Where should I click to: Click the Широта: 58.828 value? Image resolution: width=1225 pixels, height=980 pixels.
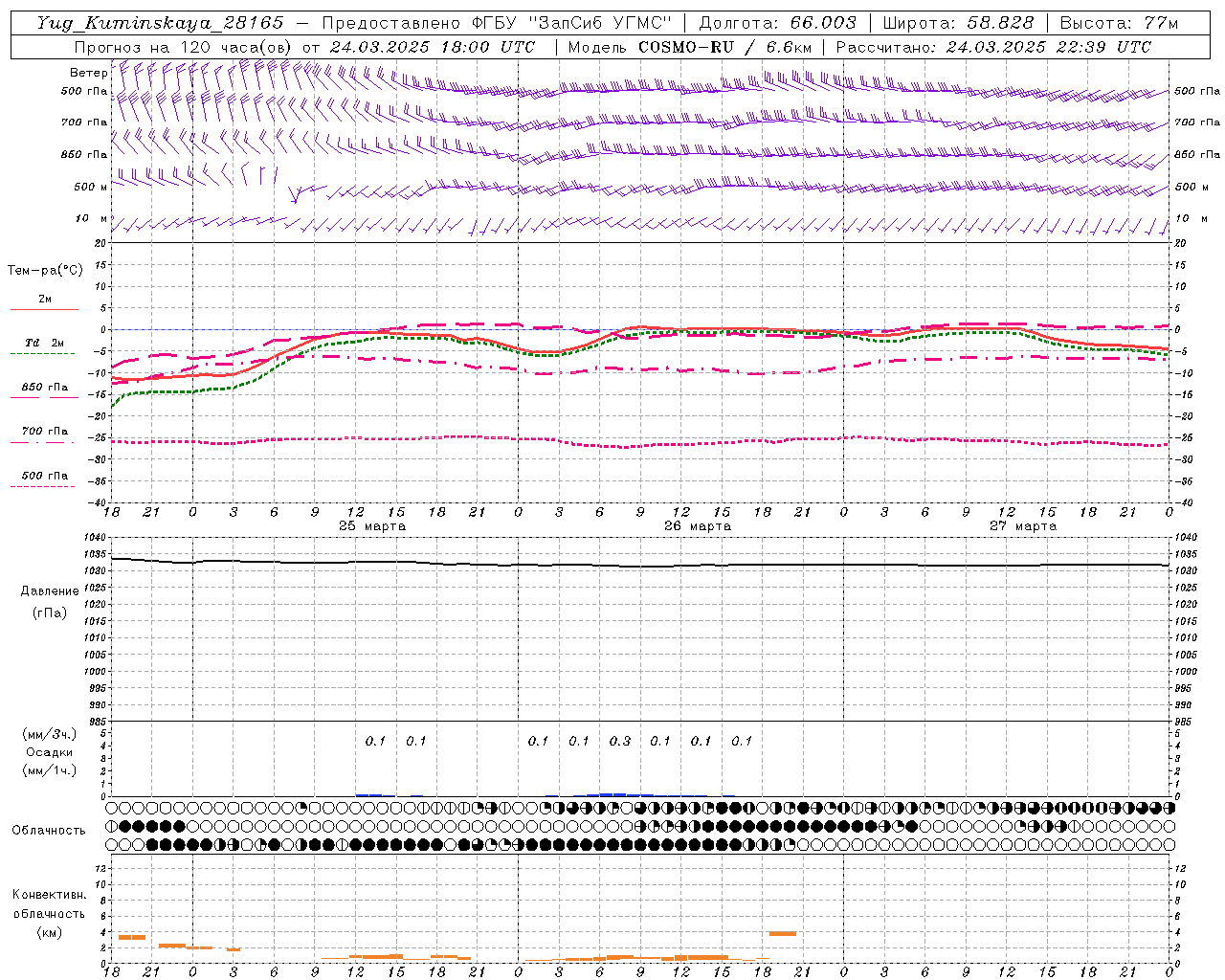(958, 23)
